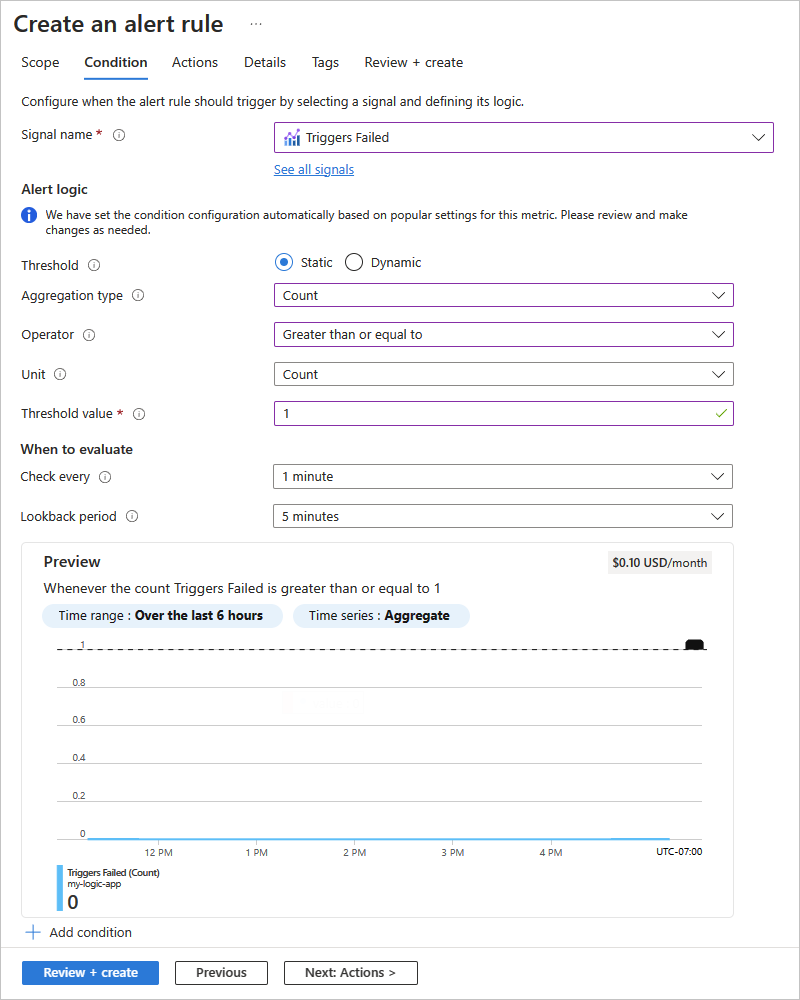Expand the Operator dropdown
800x1000 pixels.
503,335
